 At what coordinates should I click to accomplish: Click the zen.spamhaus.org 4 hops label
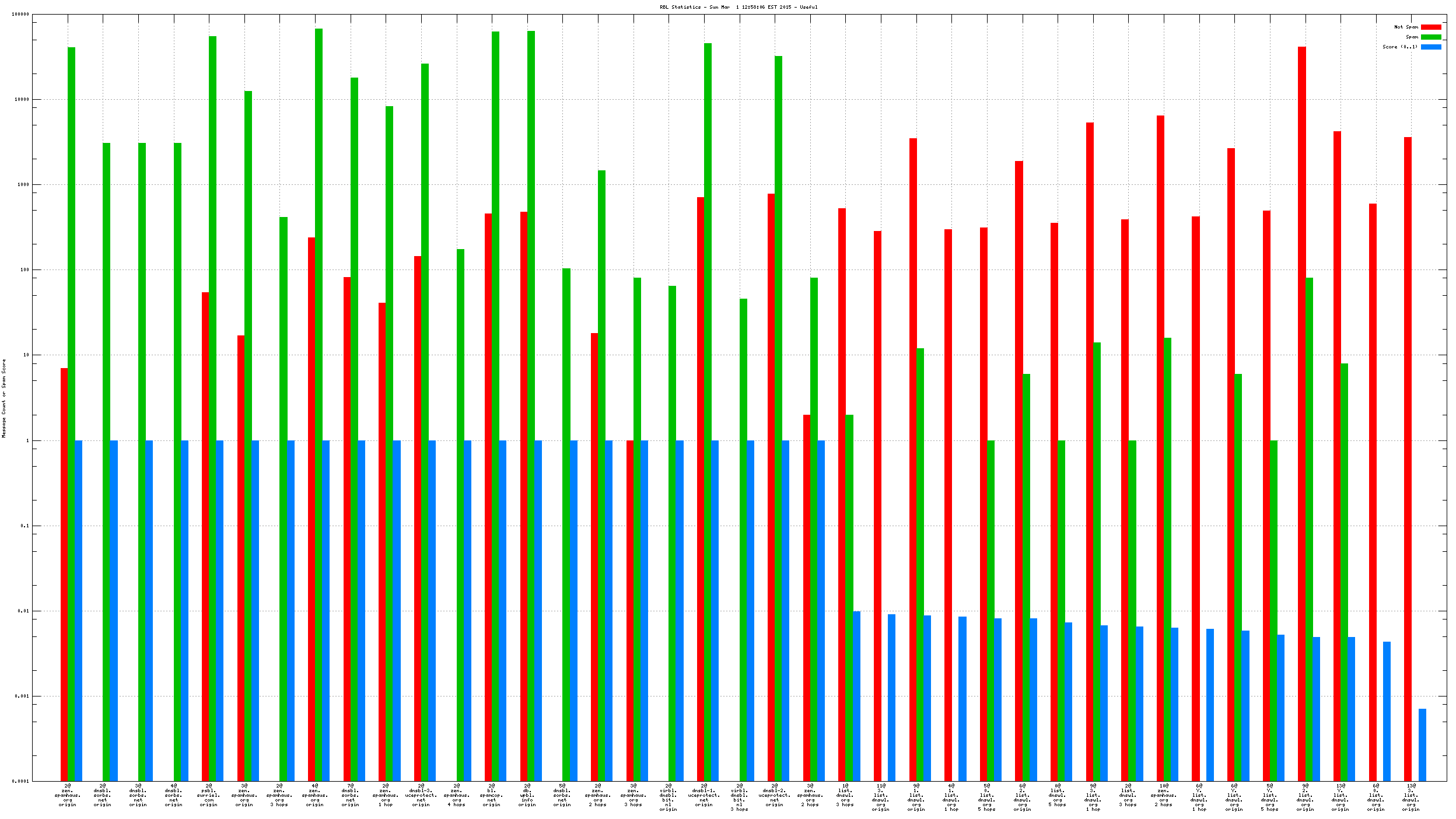tap(457, 796)
